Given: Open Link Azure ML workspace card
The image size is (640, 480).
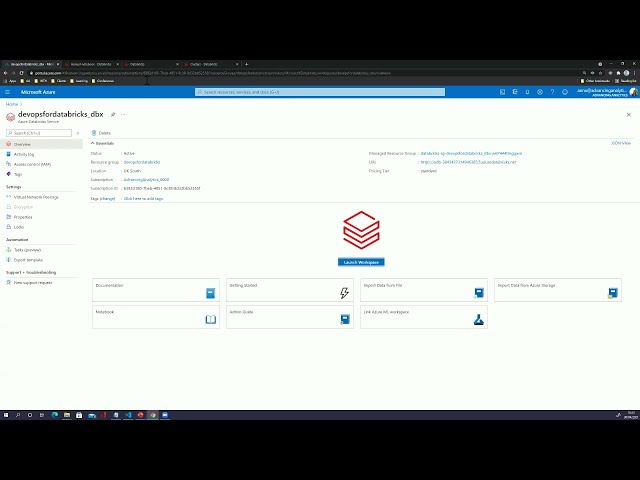Looking at the screenshot, I should [x=424, y=317].
